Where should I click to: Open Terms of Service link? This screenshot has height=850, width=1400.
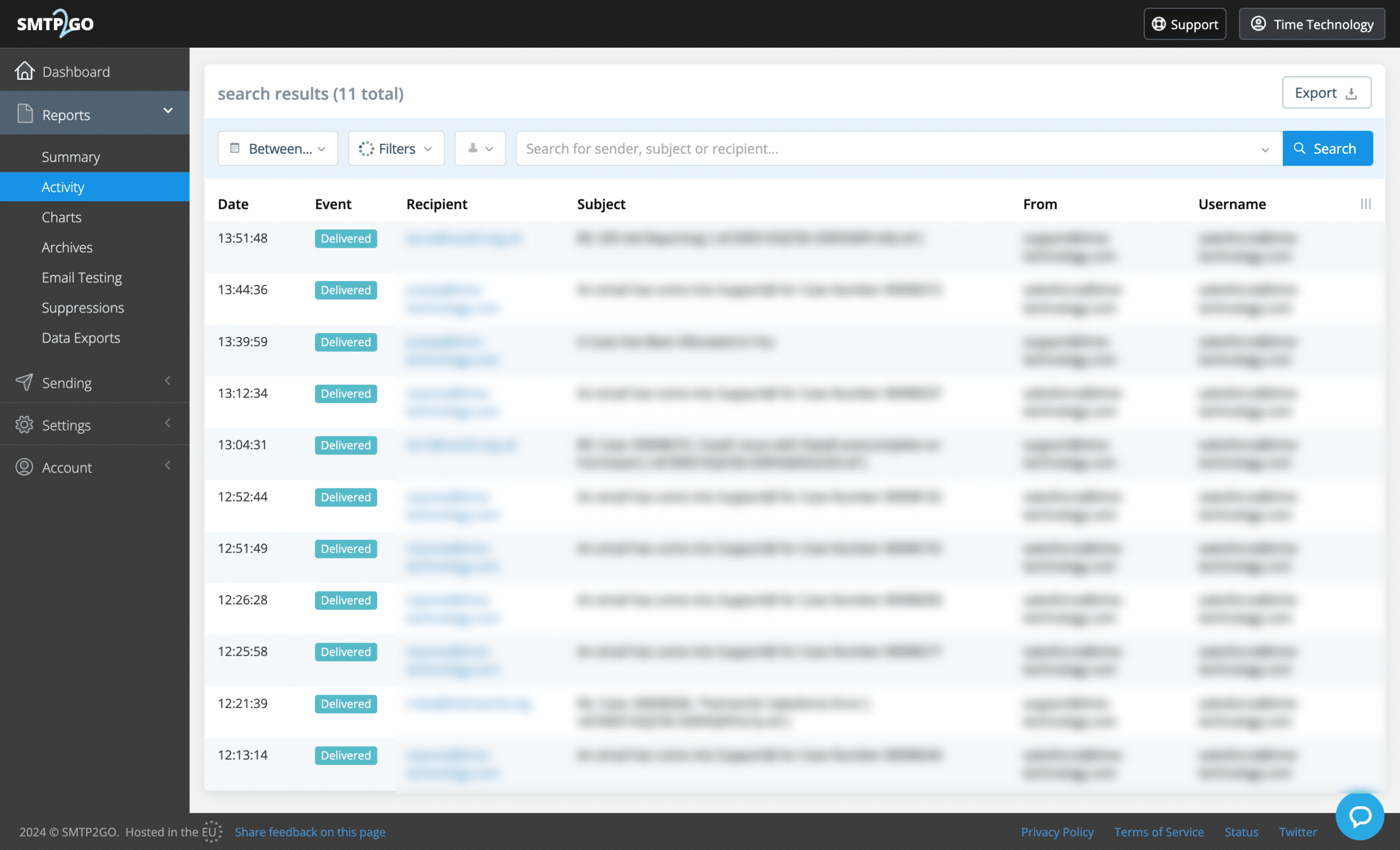click(x=1158, y=831)
